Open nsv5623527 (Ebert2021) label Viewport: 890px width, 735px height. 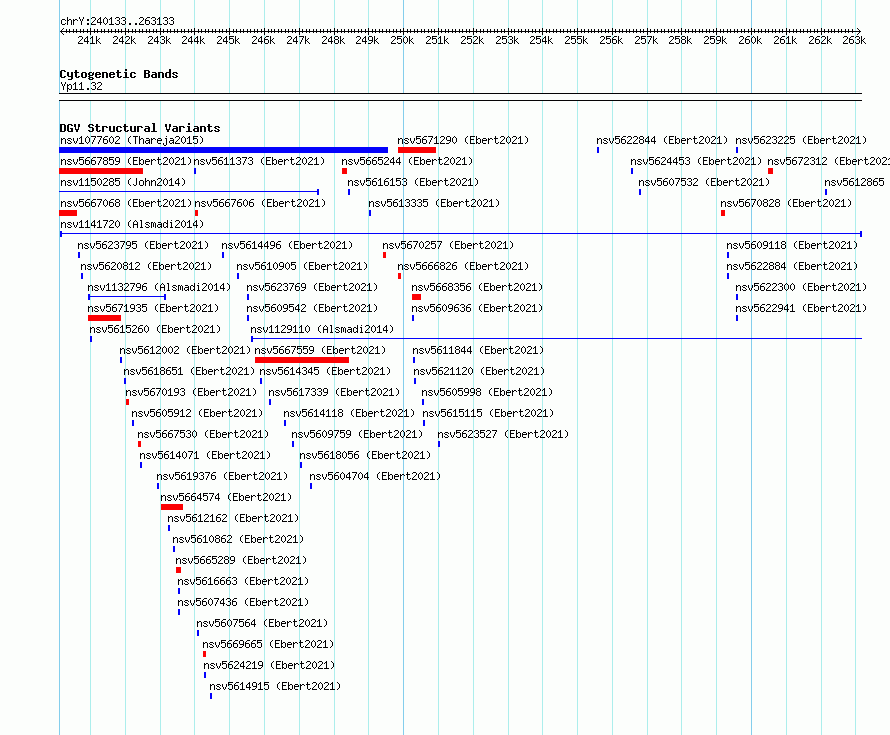click(x=503, y=434)
